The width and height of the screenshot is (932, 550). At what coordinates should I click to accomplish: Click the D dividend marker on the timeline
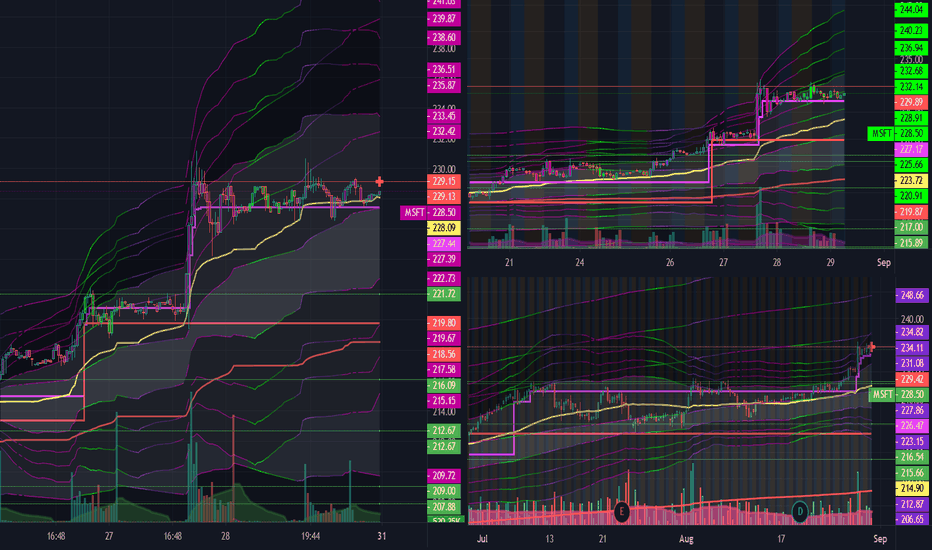tap(800, 511)
